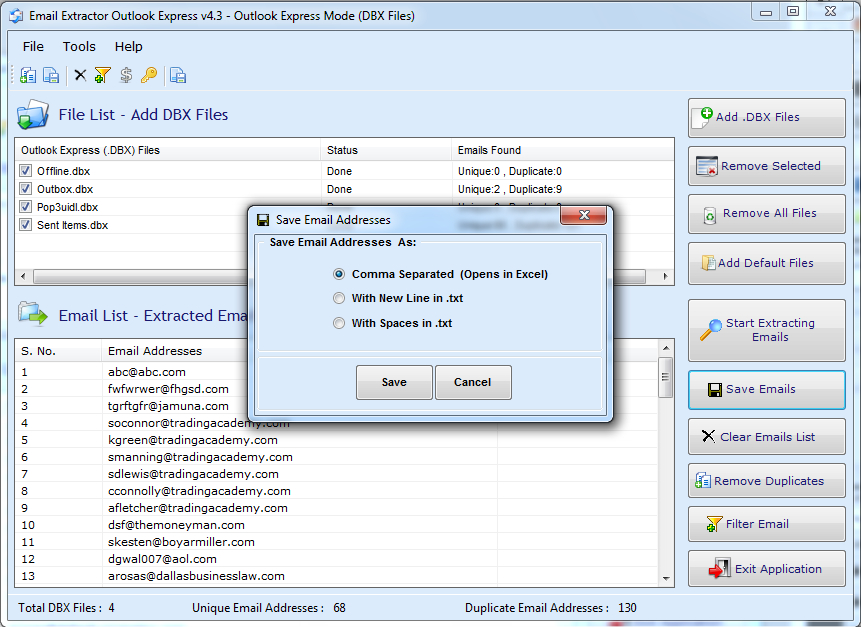The width and height of the screenshot is (861, 627).
Task: Click the S. No. column header
Action: pos(58,351)
